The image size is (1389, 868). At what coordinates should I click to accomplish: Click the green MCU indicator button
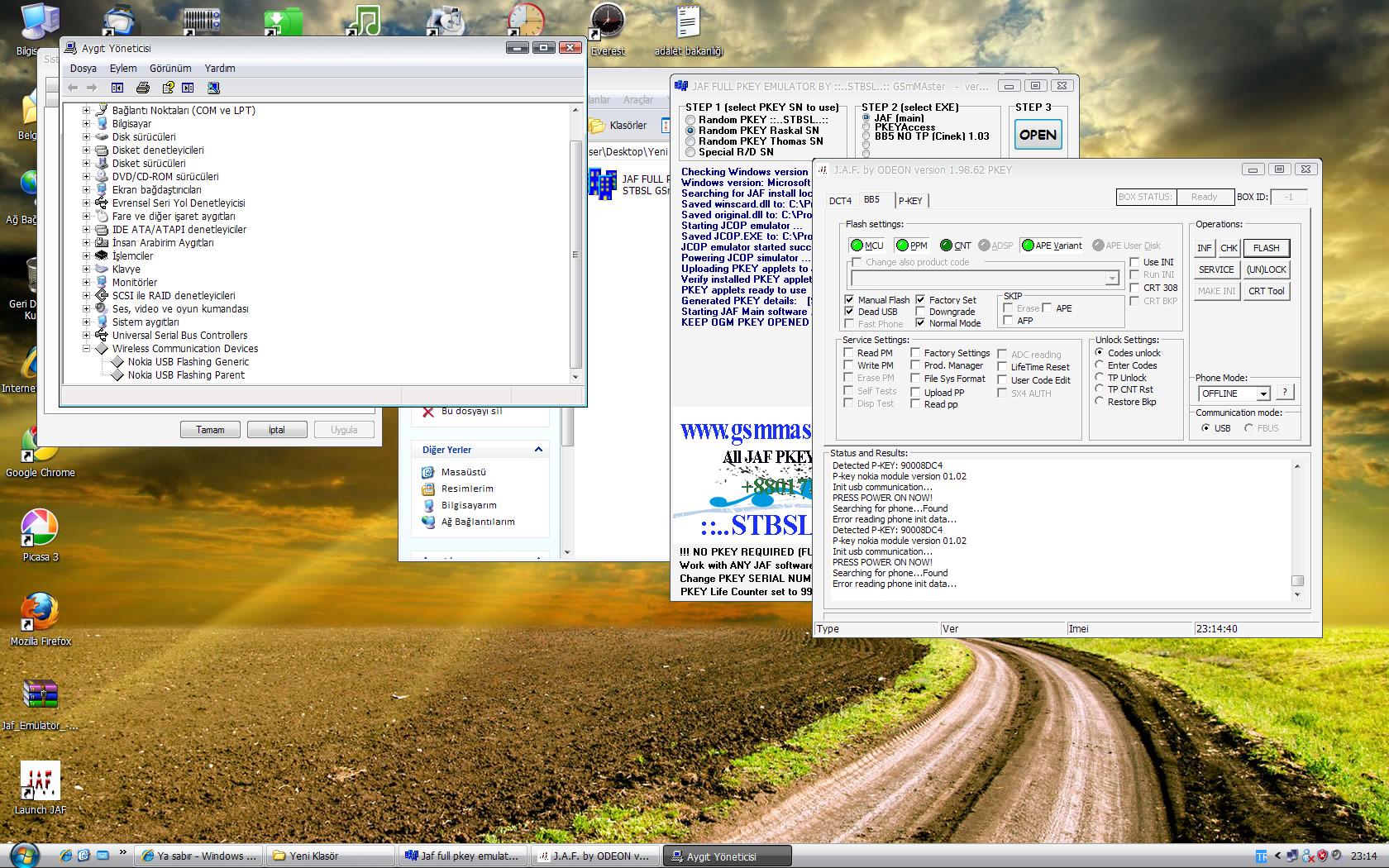point(867,246)
